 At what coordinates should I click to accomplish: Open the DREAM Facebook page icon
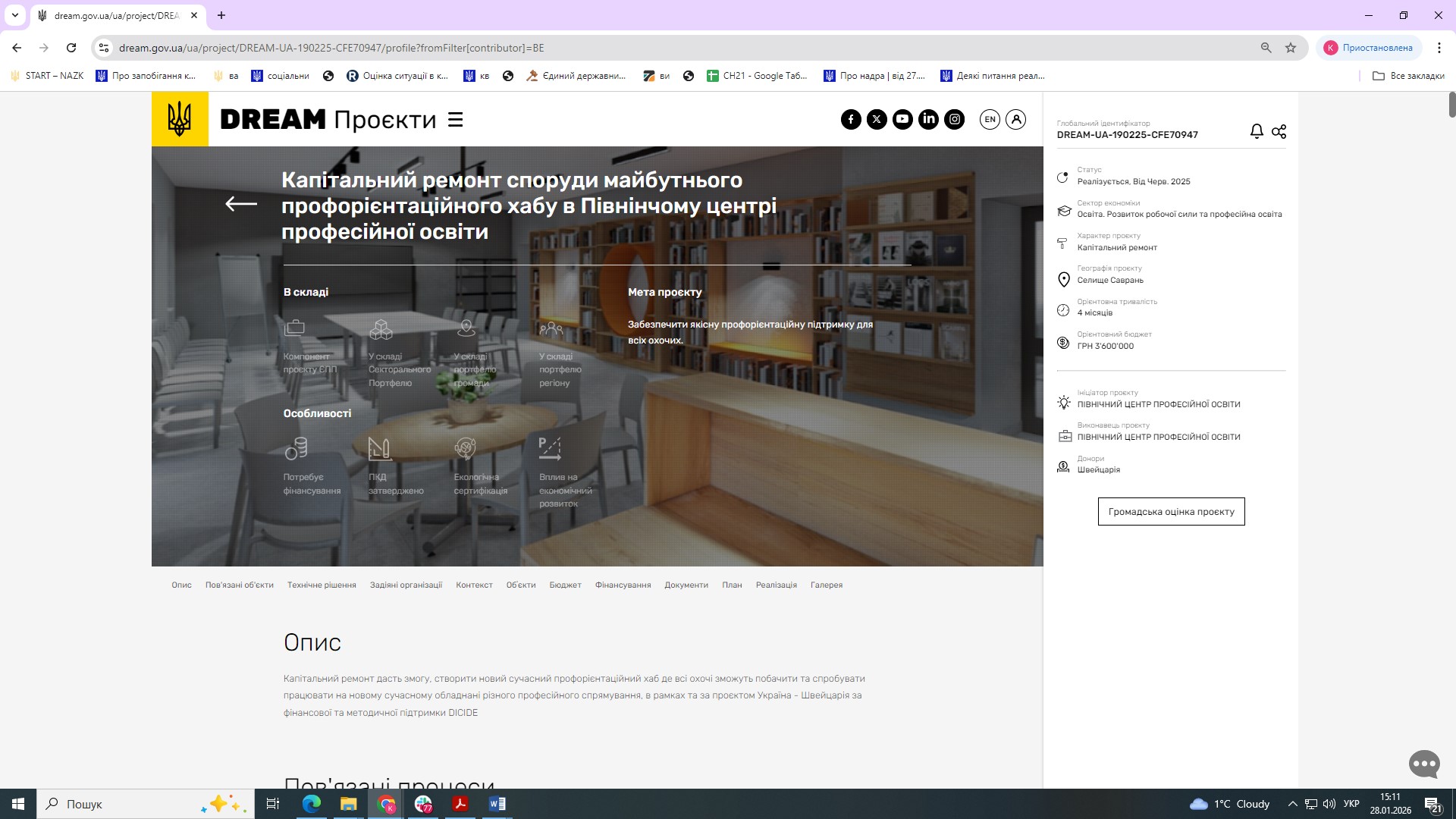[x=851, y=119]
